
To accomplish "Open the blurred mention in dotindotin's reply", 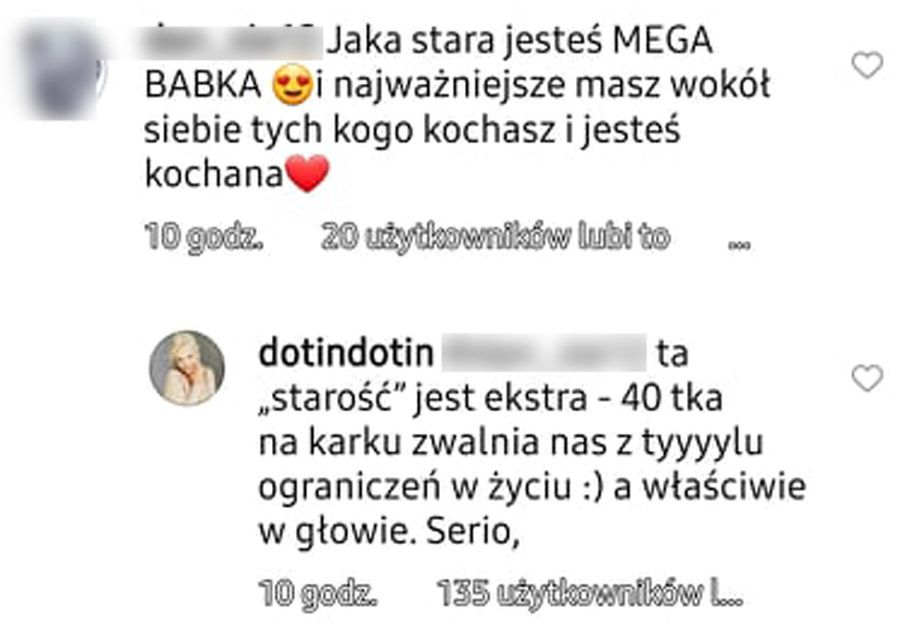I will (x=544, y=353).
